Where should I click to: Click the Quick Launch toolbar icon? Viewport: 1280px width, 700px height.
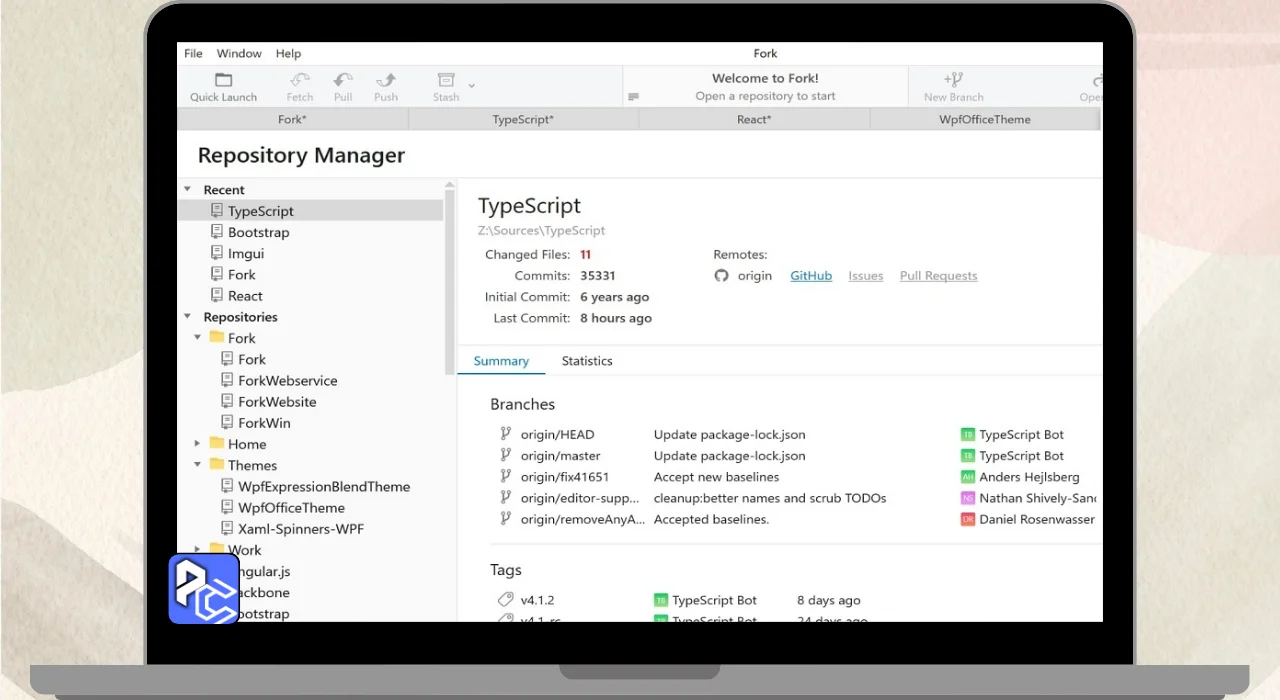[x=223, y=81]
